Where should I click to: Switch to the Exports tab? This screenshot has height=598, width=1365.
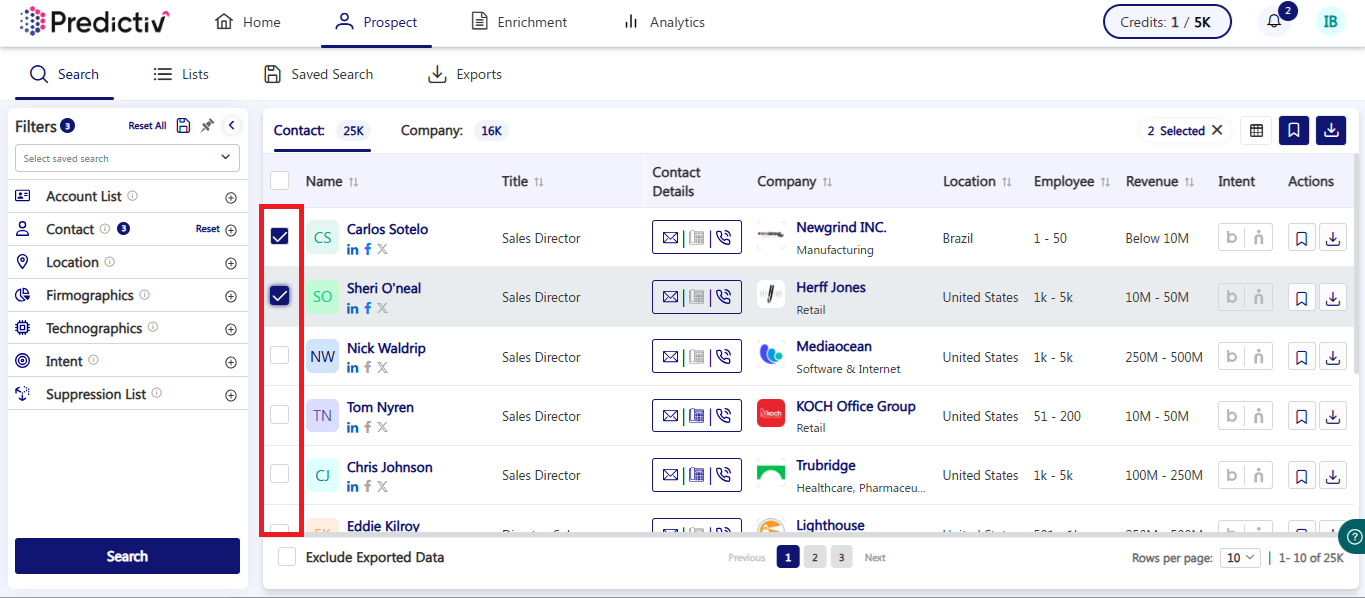[x=465, y=74]
